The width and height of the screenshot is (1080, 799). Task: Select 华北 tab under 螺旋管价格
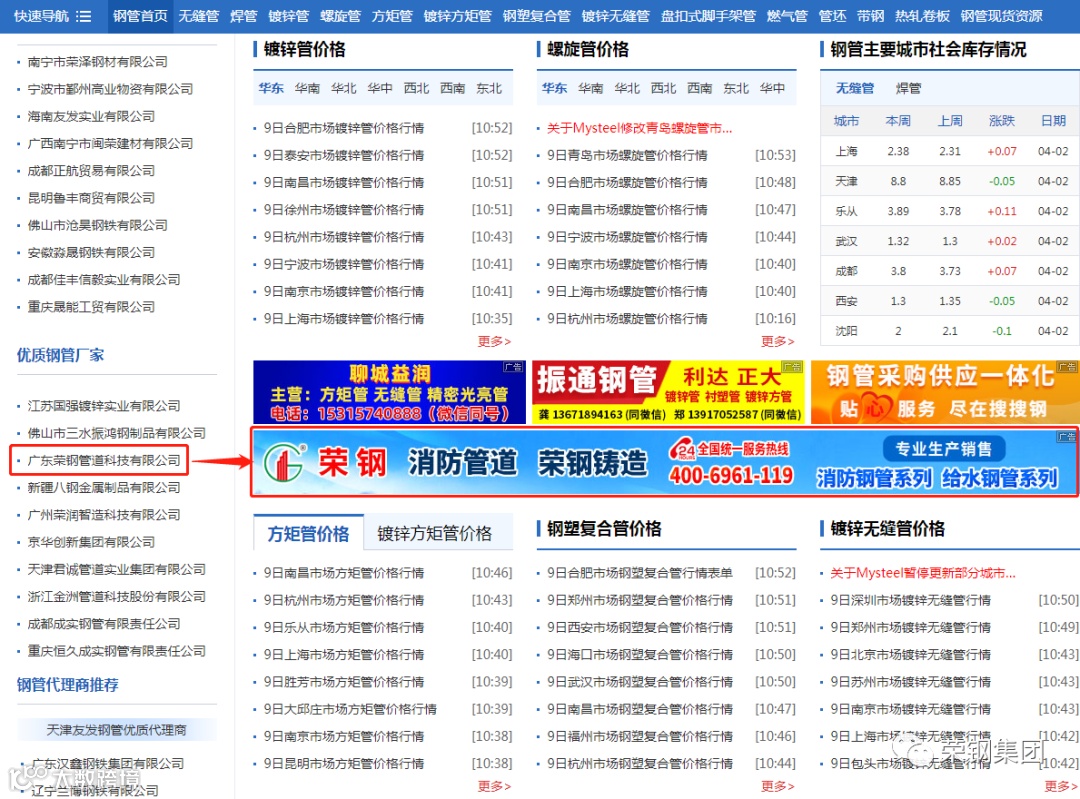point(627,88)
